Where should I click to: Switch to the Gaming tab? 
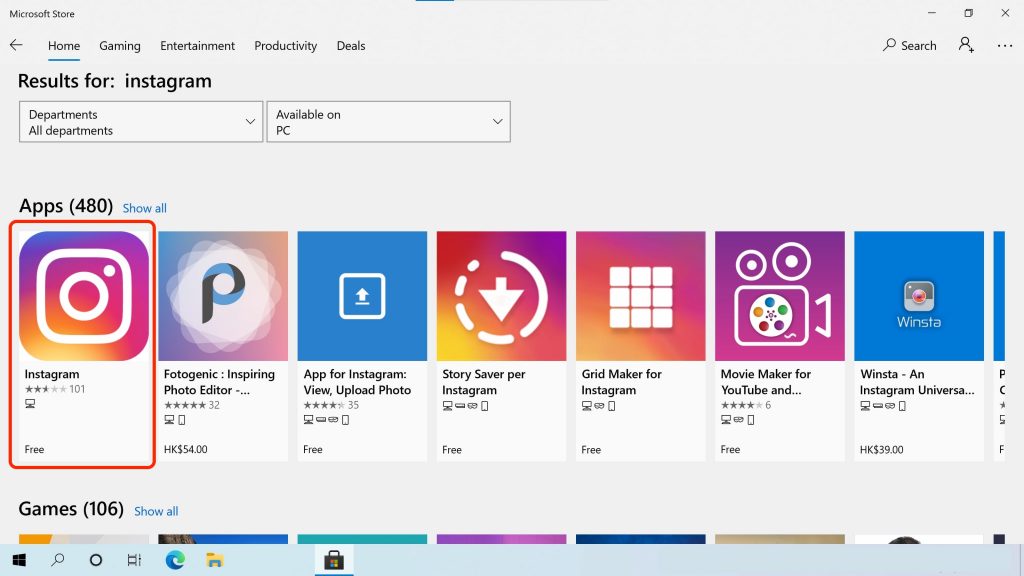pyautogui.click(x=120, y=46)
